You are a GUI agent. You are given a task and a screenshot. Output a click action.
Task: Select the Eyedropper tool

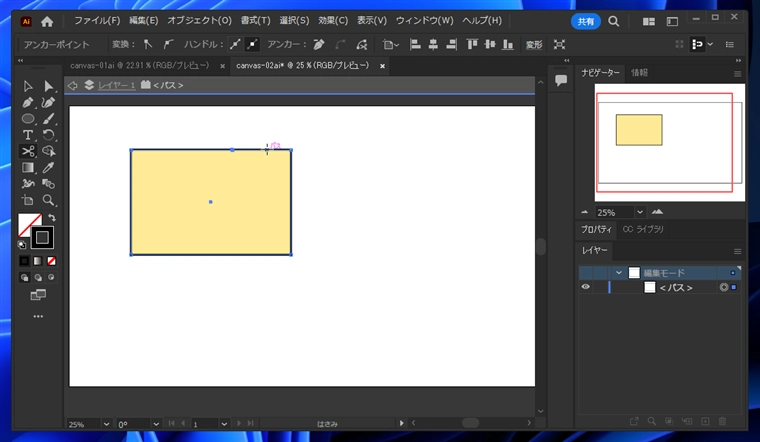(48, 168)
